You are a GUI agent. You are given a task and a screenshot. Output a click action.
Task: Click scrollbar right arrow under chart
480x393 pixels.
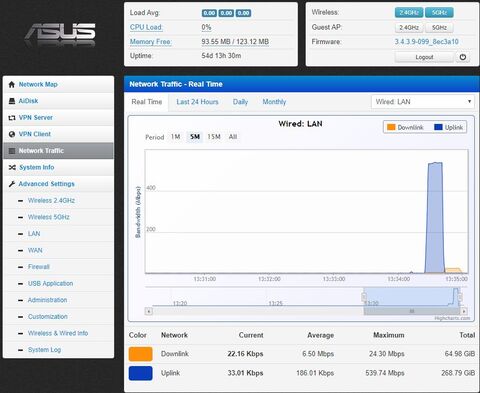[x=464, y=311]
